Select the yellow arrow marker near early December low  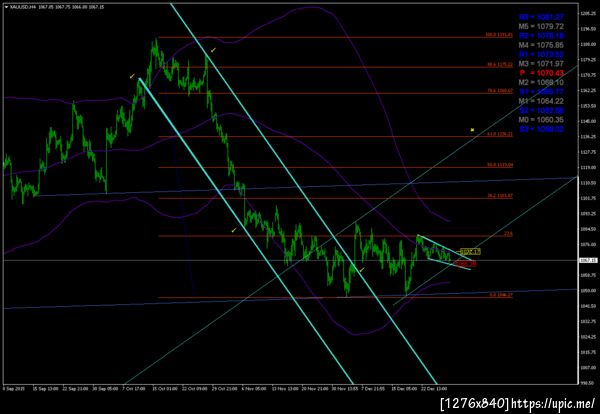pyautogui.click(x=362, y=270)
